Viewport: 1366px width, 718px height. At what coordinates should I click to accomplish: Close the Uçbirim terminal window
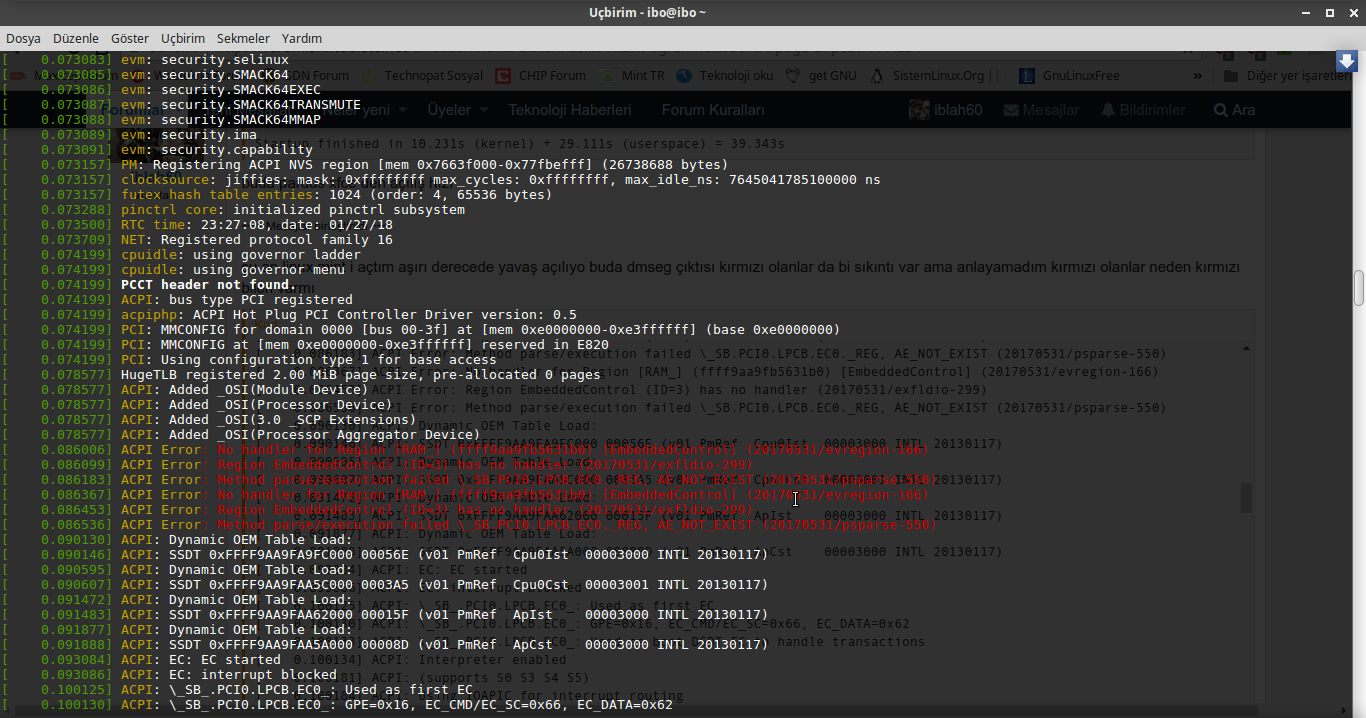(x=1351, y=12)
